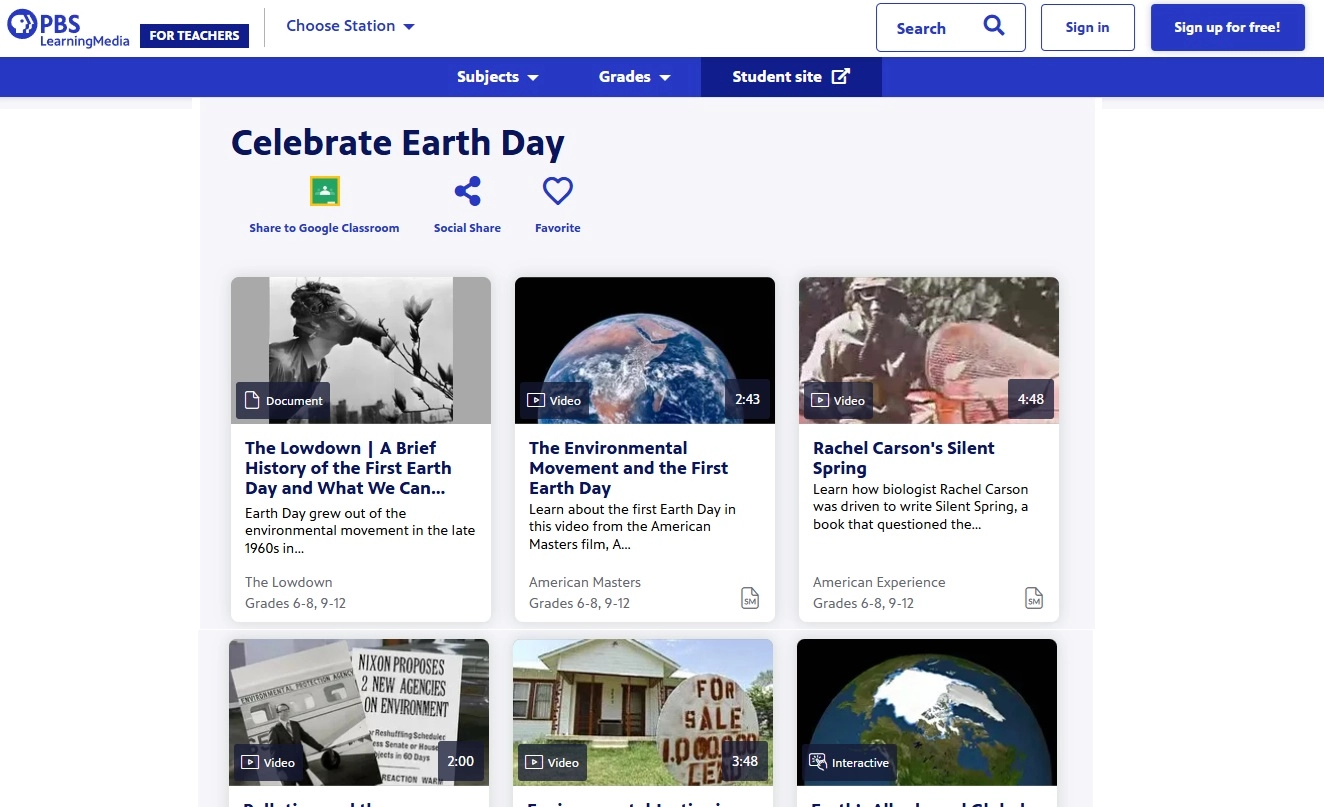The height and width of the screenshot is (807, 1324).
Task: Expand the Grades menu
Action: tap(633, 76)
